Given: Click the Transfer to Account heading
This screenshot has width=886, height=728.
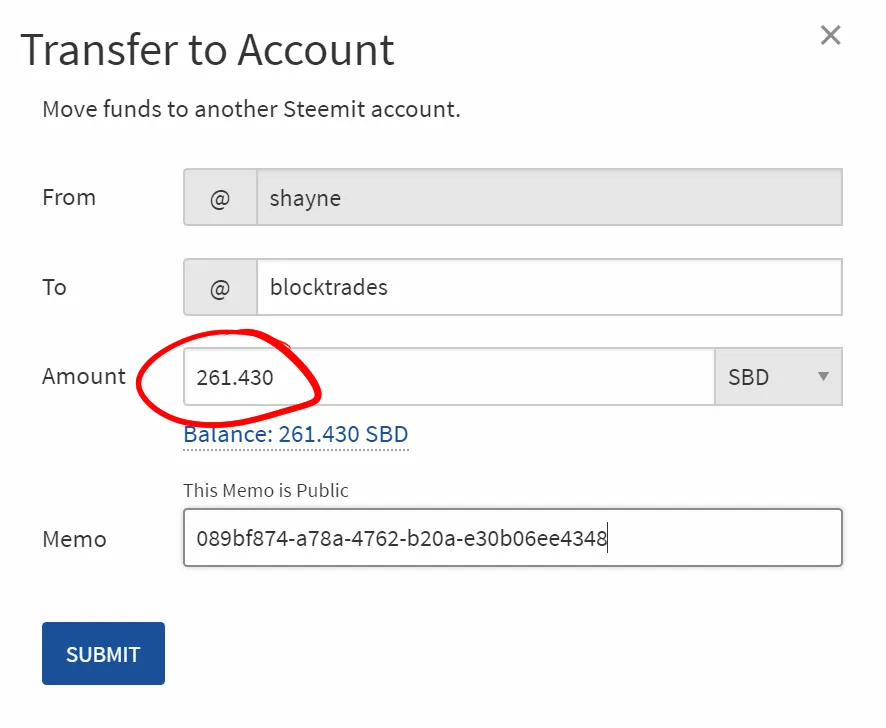Looking at the screenshot, I should [208, 50].
